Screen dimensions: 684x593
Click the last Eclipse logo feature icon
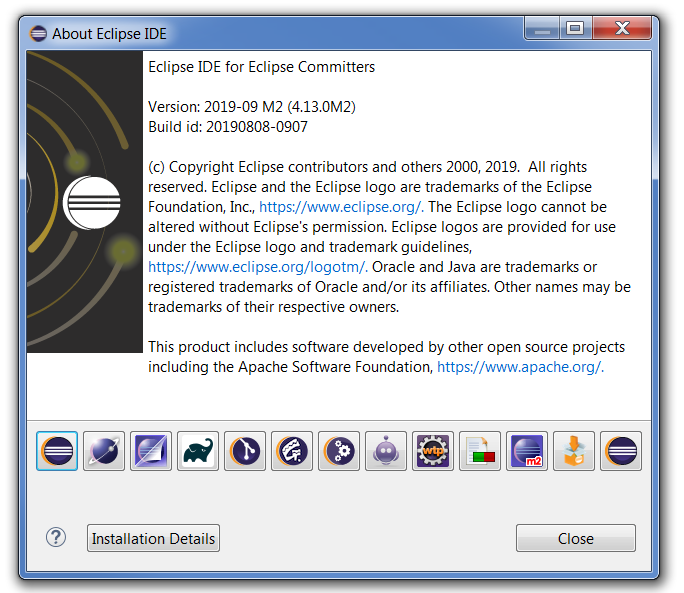pyautogui.click(x=621, y=451)
